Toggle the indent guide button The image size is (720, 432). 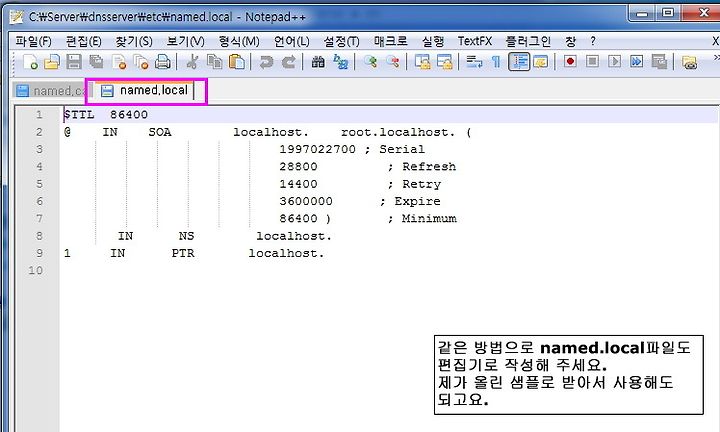(519, 62)
